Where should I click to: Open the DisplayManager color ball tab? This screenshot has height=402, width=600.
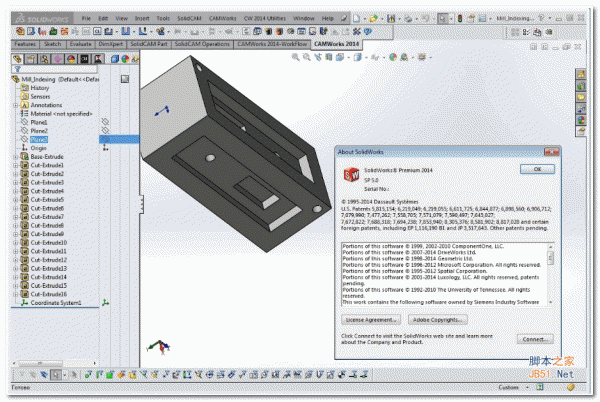71,59
